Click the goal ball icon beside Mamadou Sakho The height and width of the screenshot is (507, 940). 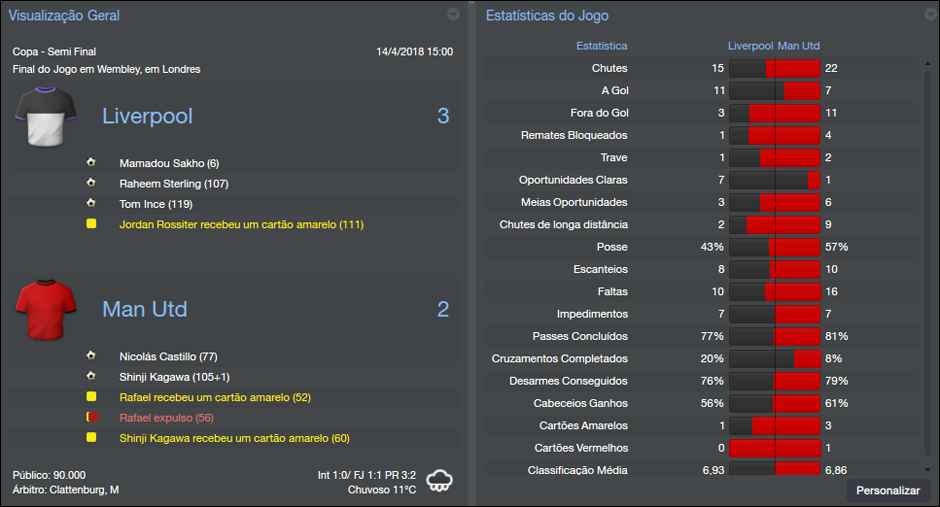[91, 163]
